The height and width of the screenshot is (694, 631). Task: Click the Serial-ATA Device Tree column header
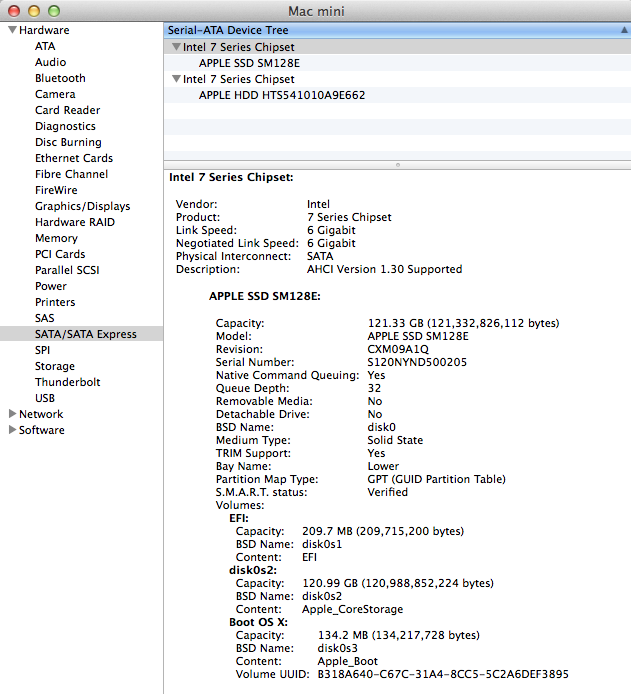pos(397,30)
